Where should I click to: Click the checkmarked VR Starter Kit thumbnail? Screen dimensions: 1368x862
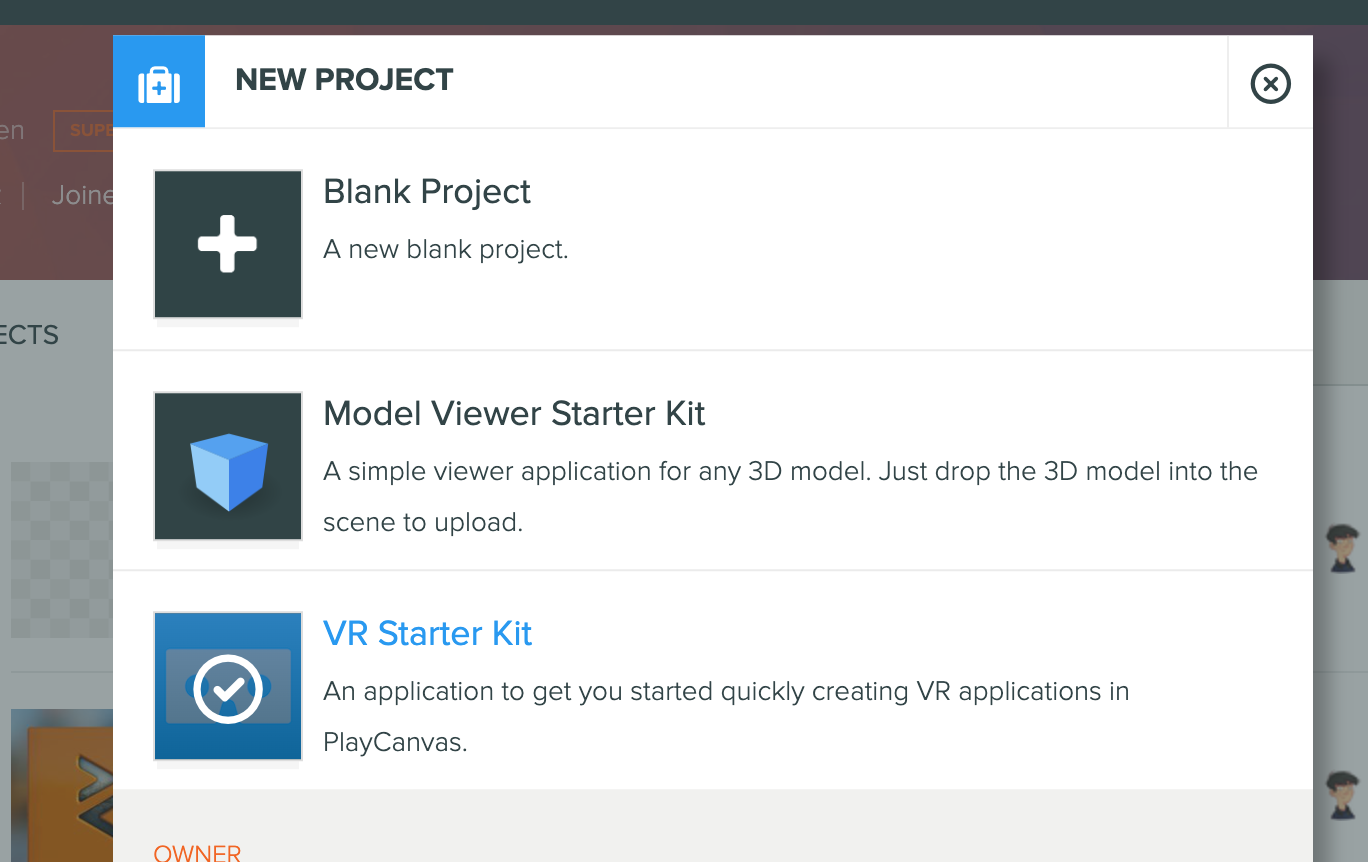click(x=228, y=687)
